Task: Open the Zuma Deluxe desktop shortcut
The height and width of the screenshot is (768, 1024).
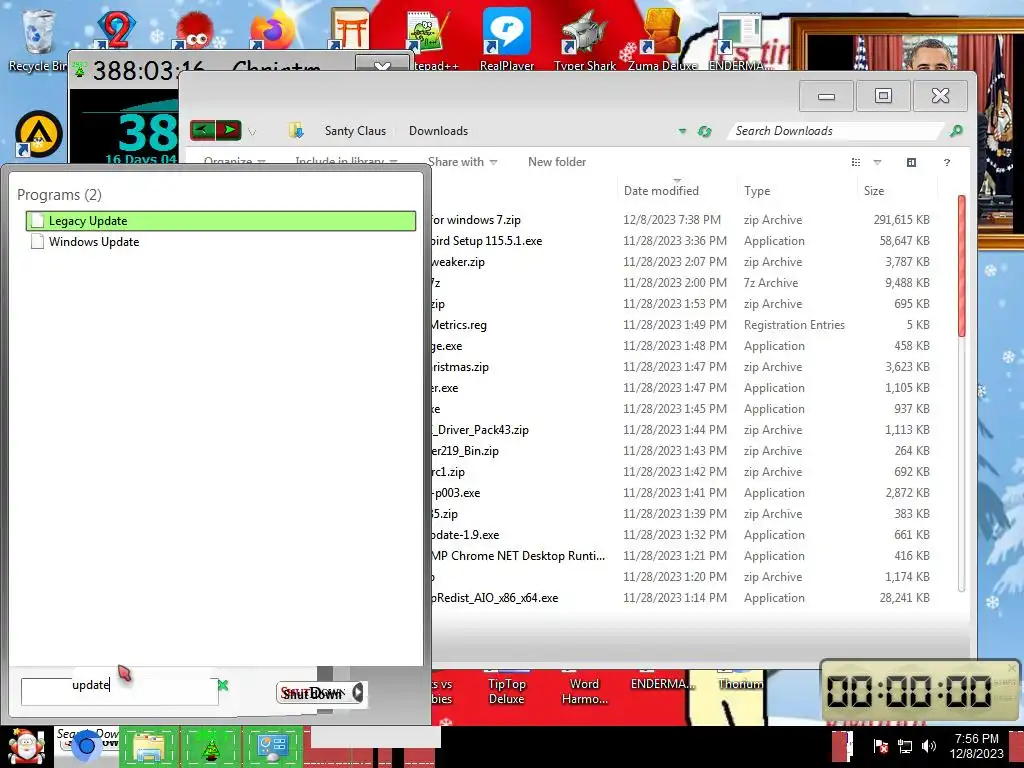Action: pos(662,39)
